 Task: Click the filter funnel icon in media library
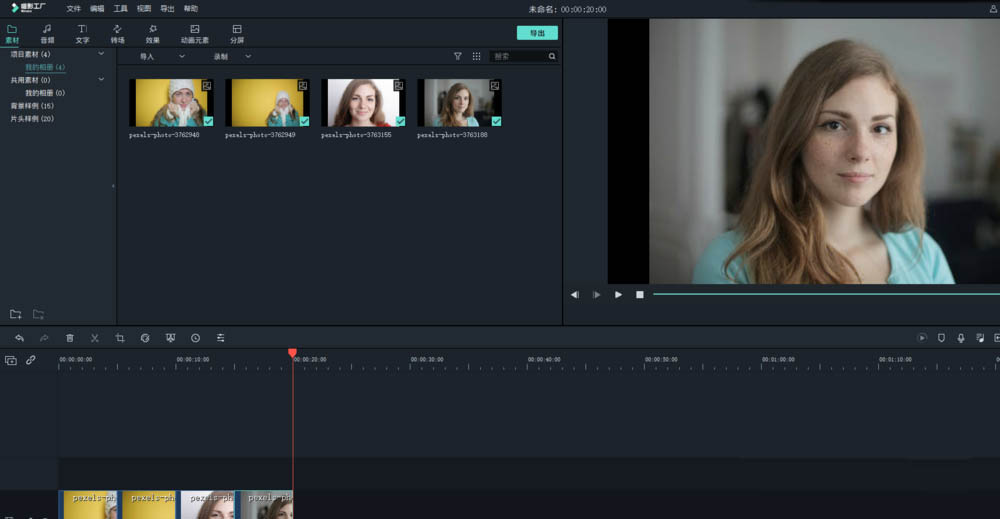tap(458, 57)
